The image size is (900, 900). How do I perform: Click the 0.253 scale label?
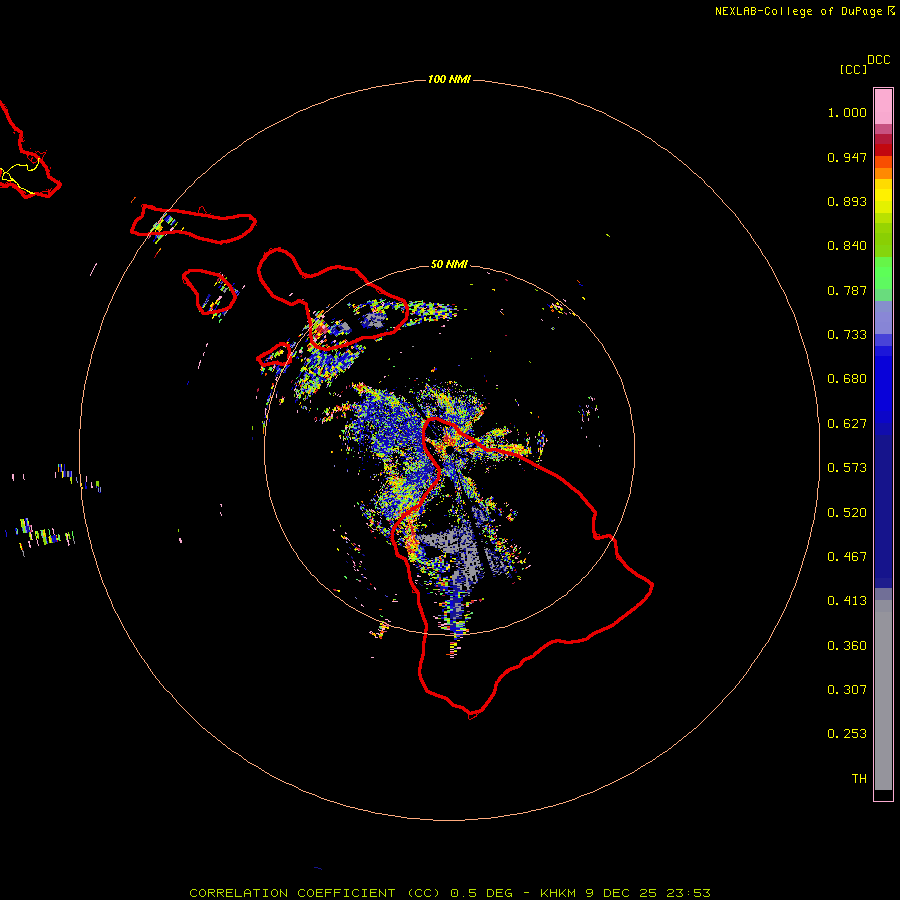coord(847,734)
